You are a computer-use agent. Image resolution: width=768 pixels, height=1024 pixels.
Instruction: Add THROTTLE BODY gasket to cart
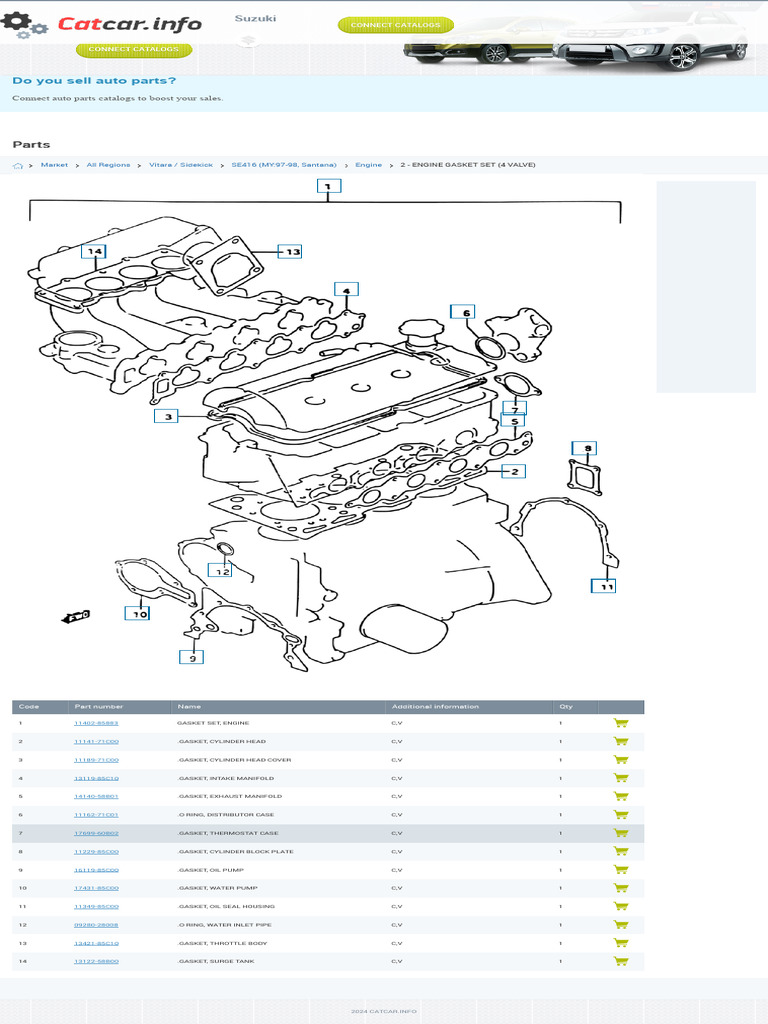(620, 943)
